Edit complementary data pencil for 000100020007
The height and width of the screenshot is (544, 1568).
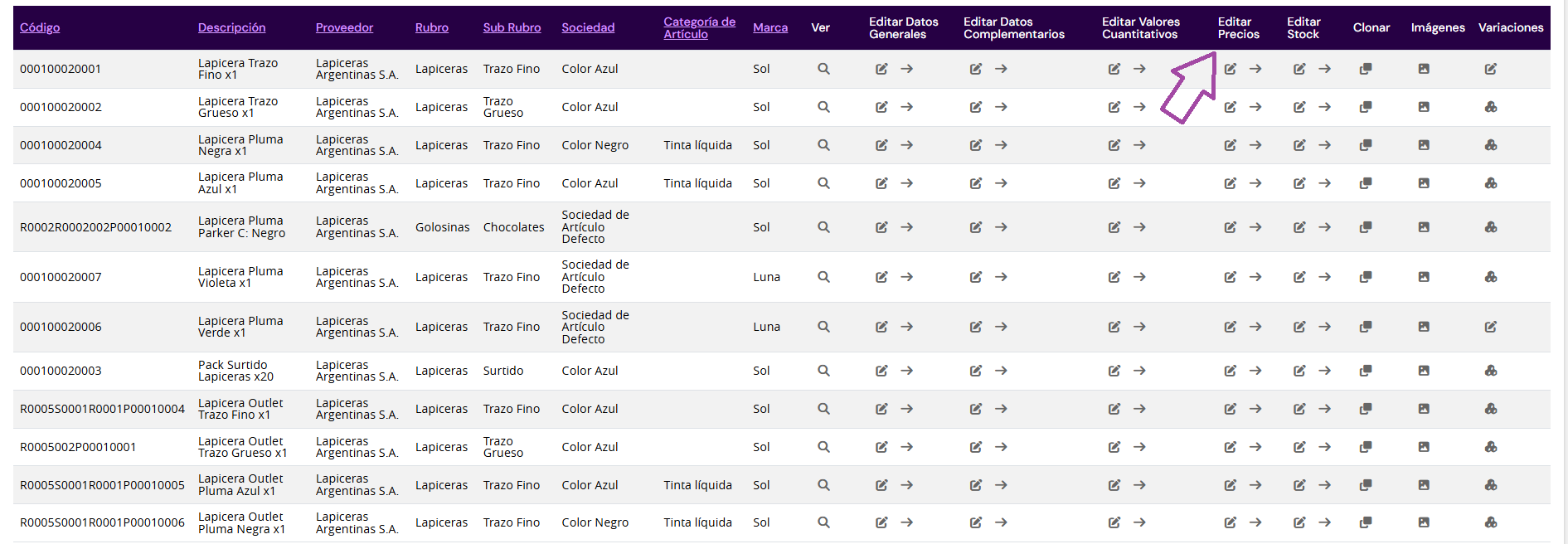(x=976, y=277)
